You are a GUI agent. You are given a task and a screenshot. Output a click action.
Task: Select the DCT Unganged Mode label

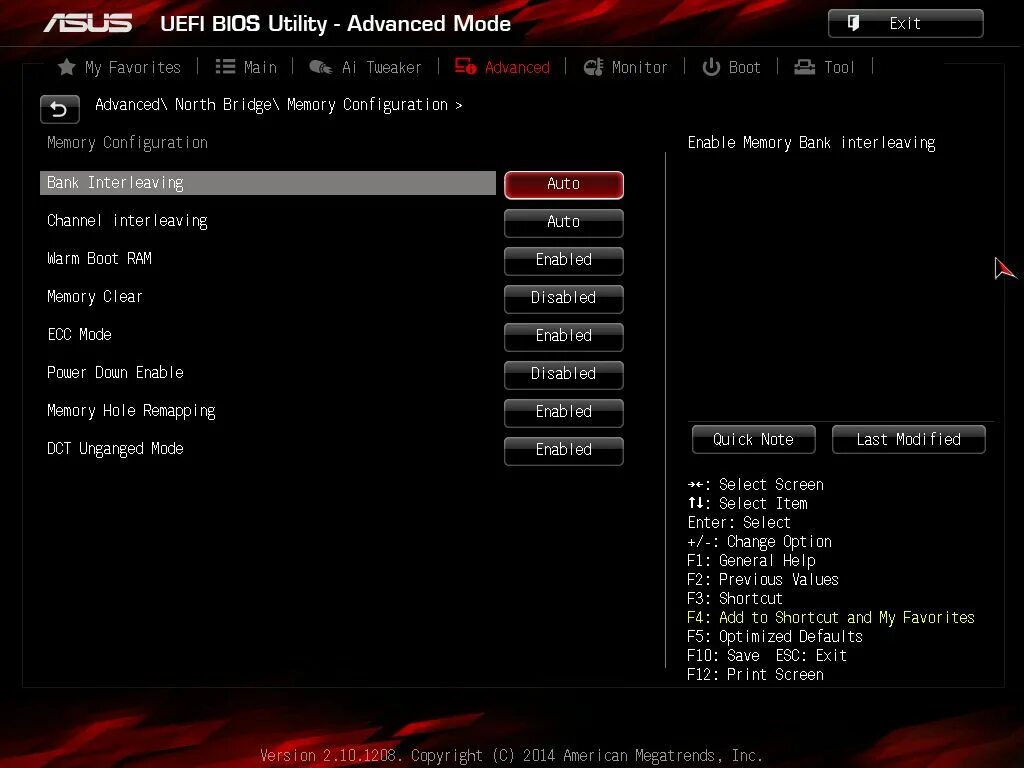(x=116, y=449)
